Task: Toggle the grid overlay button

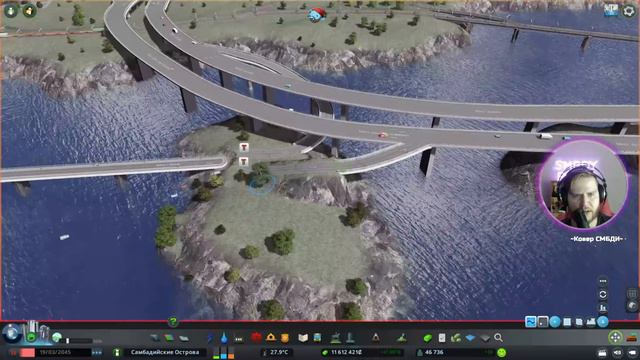Action: pyautogui.click(x=632, y=293)
